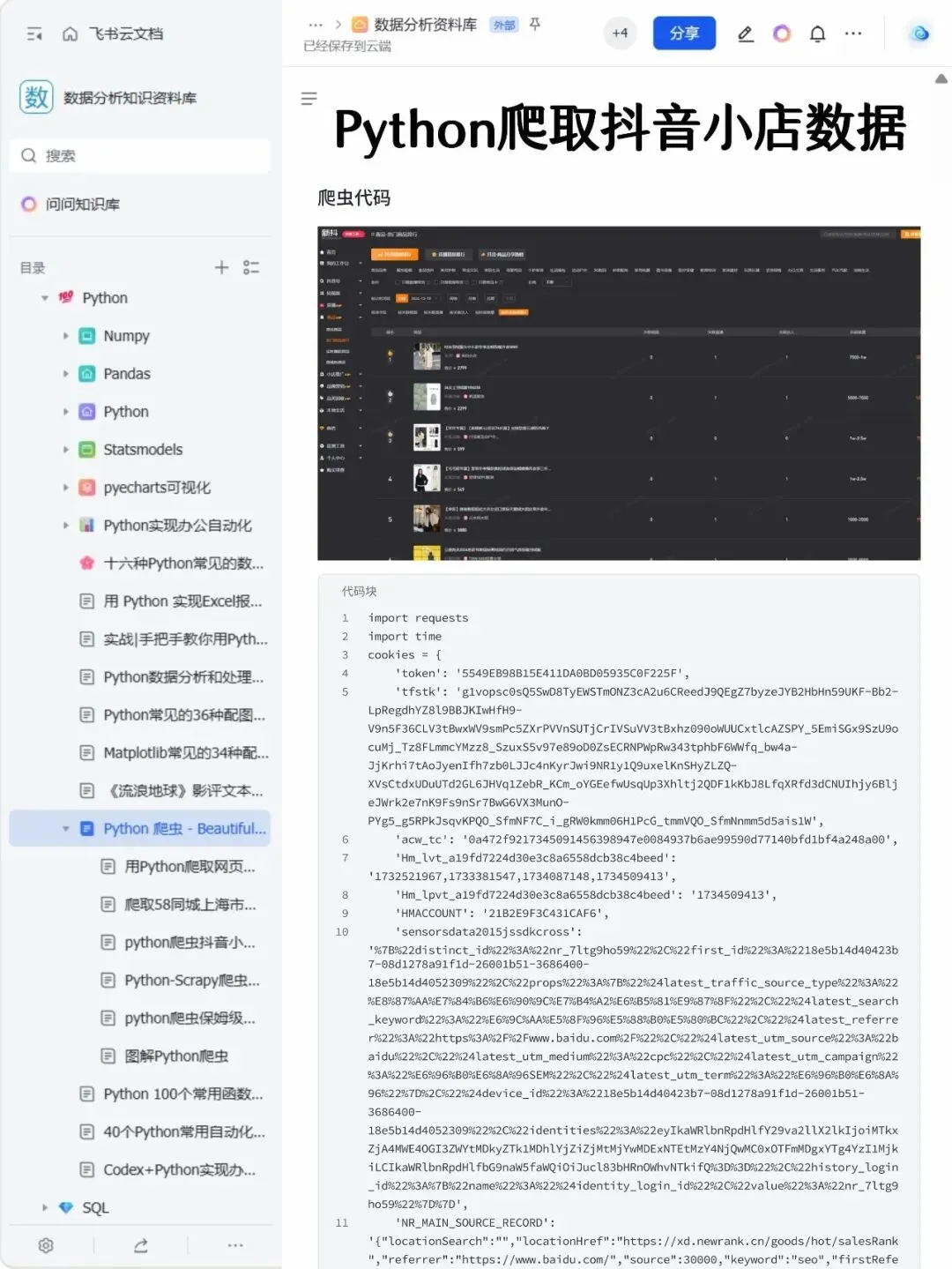The image size is (952, 1269).
Task: Switch to edit mode pencil icon
Action: (x=746, y=34)
